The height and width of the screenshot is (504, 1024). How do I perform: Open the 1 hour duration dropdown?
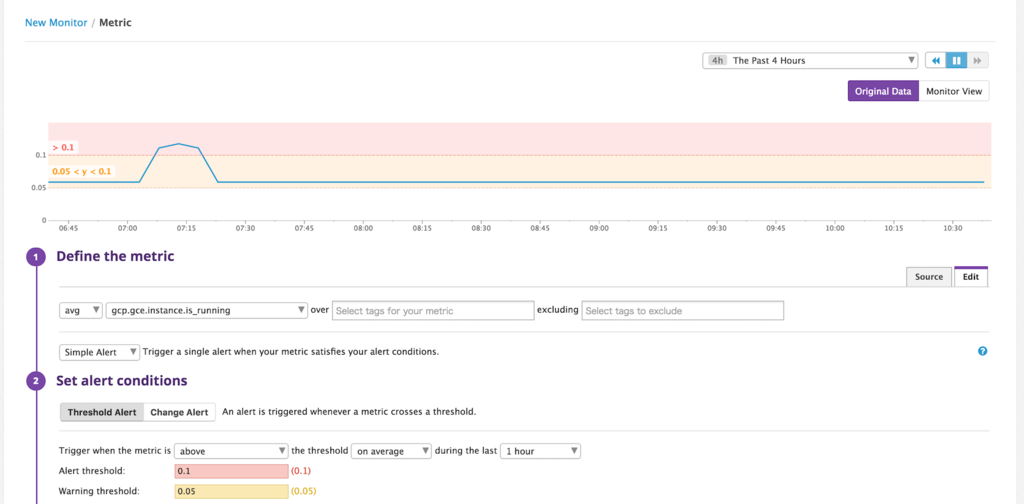pyautogui.click(x=540, y=451)
